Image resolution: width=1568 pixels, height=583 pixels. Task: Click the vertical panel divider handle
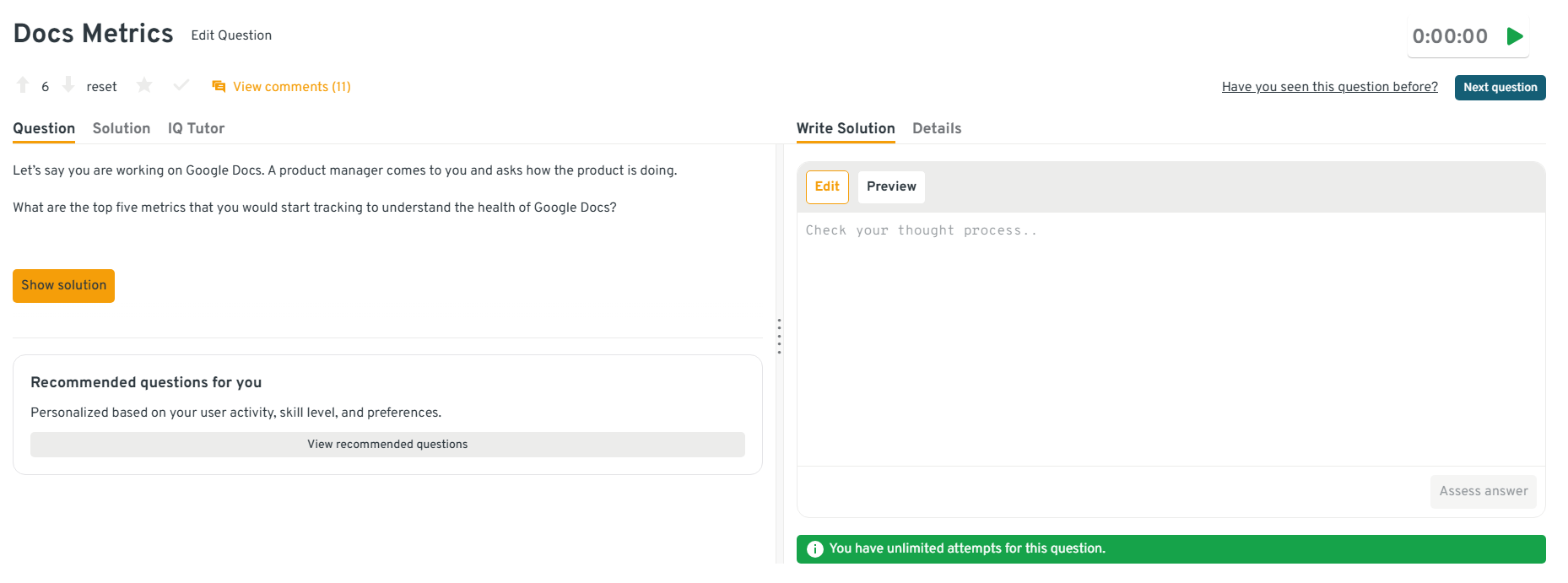tap(779, 337)
